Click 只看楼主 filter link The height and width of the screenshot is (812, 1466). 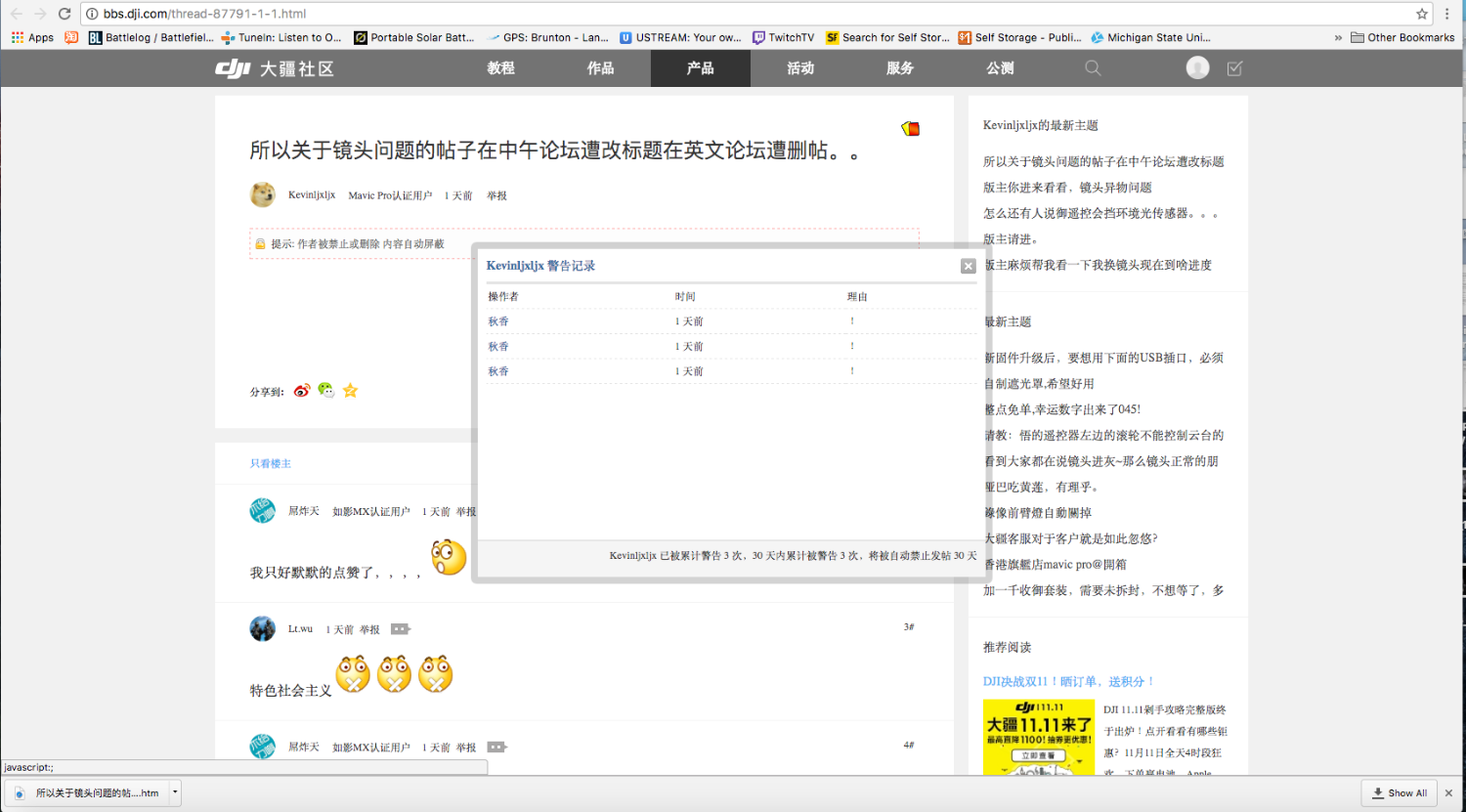click(271, 463)
